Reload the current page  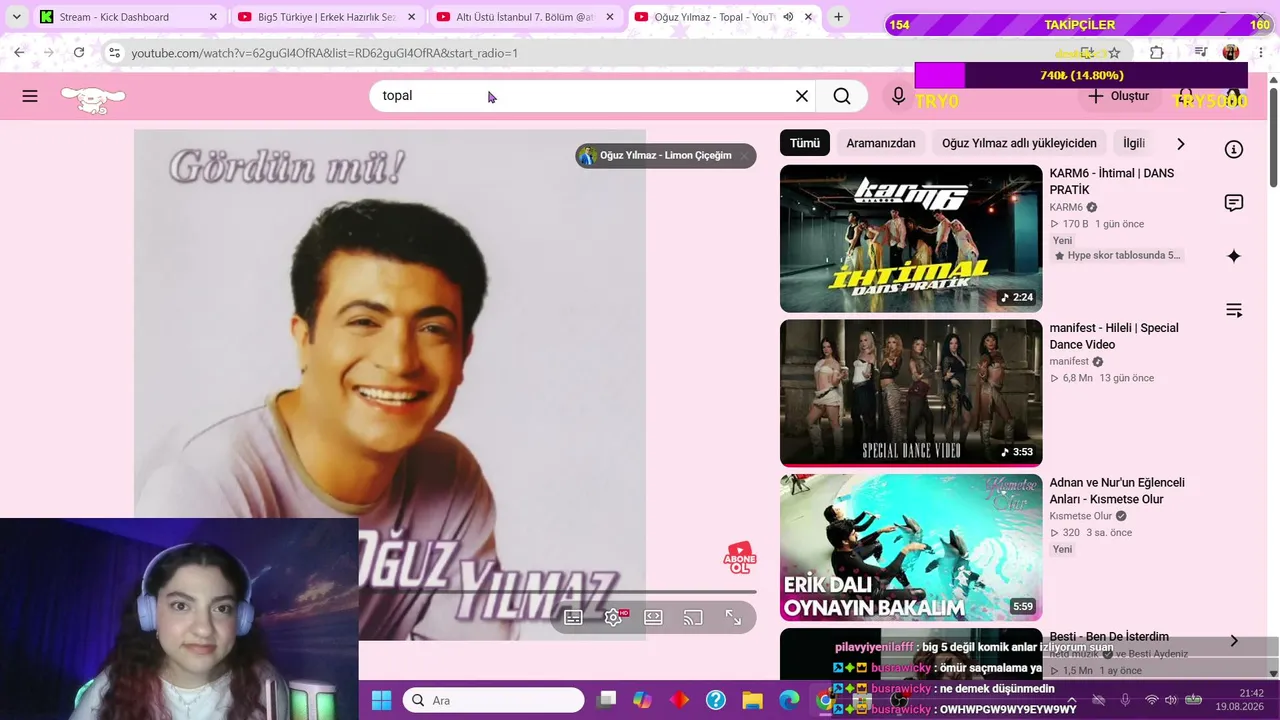(79, 52)
